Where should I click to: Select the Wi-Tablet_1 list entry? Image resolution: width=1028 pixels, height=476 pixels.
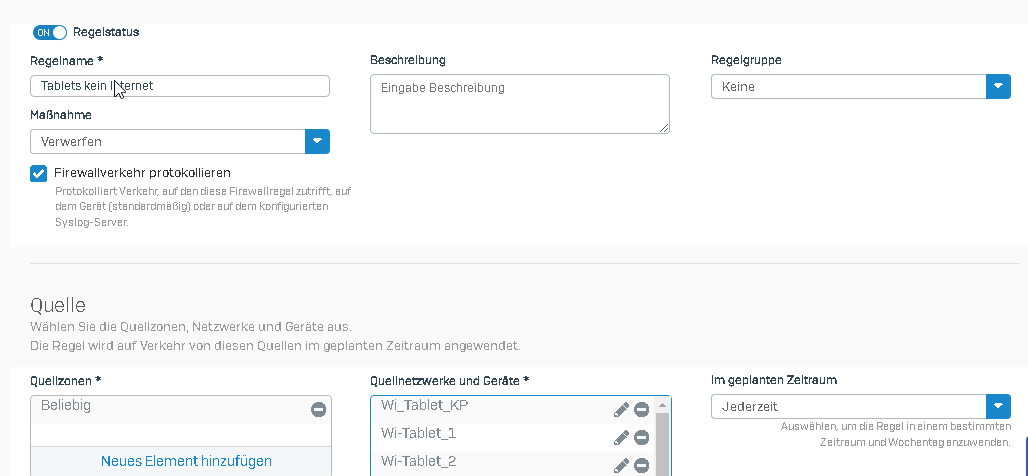(480, 434)
